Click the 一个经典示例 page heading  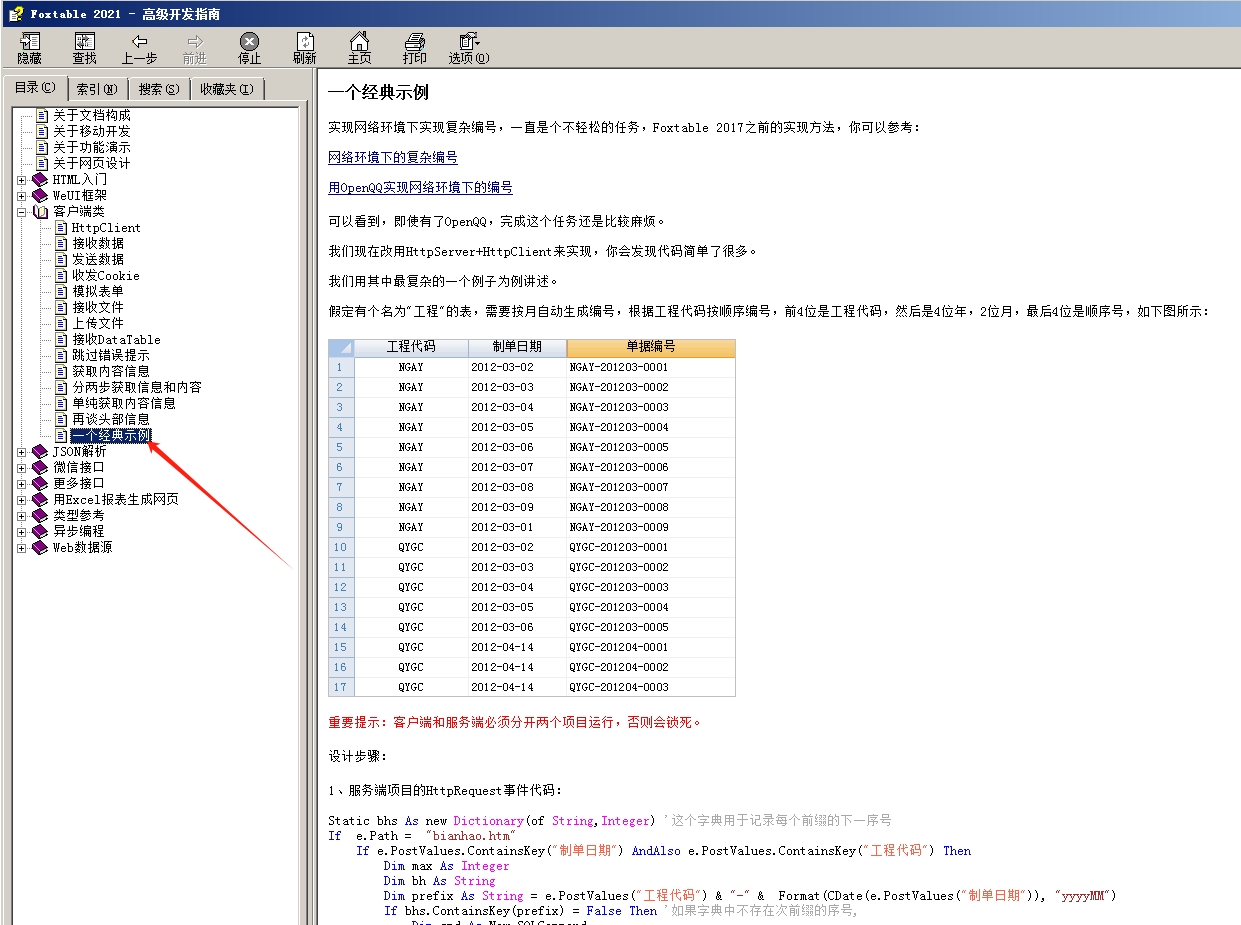[378, 93]
